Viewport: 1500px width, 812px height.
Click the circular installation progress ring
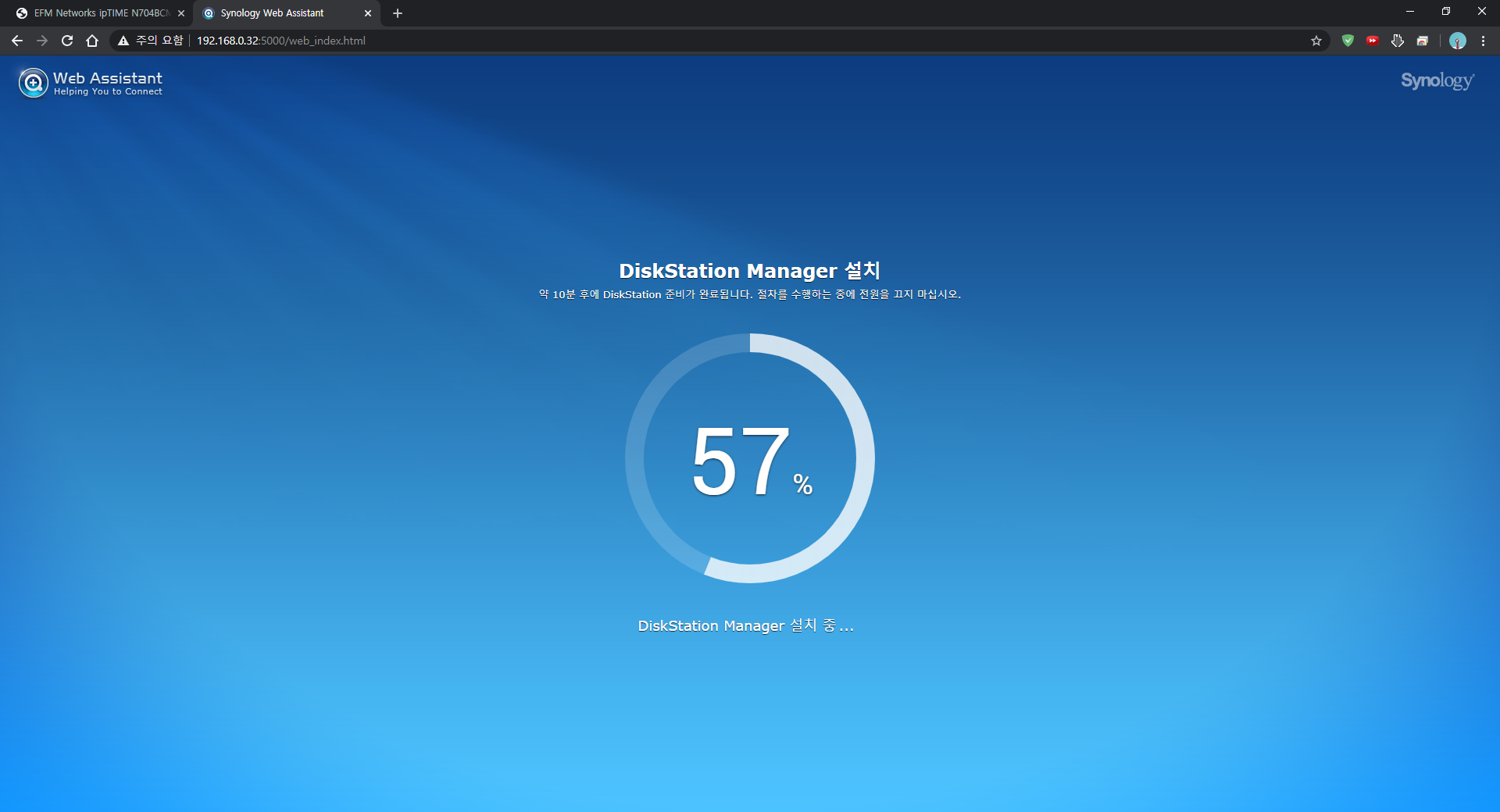tap(750, 458)
